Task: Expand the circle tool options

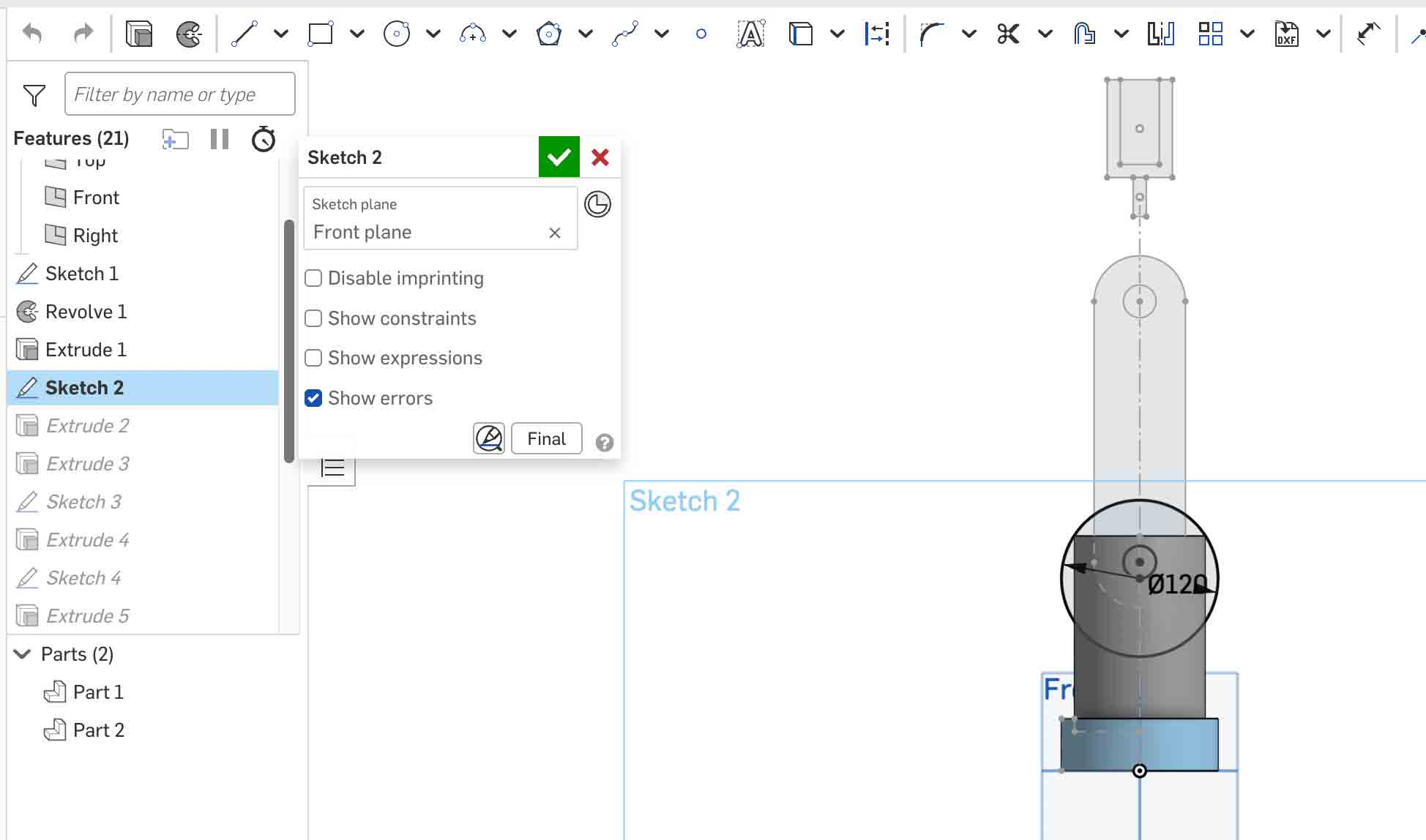Action: 433,34
